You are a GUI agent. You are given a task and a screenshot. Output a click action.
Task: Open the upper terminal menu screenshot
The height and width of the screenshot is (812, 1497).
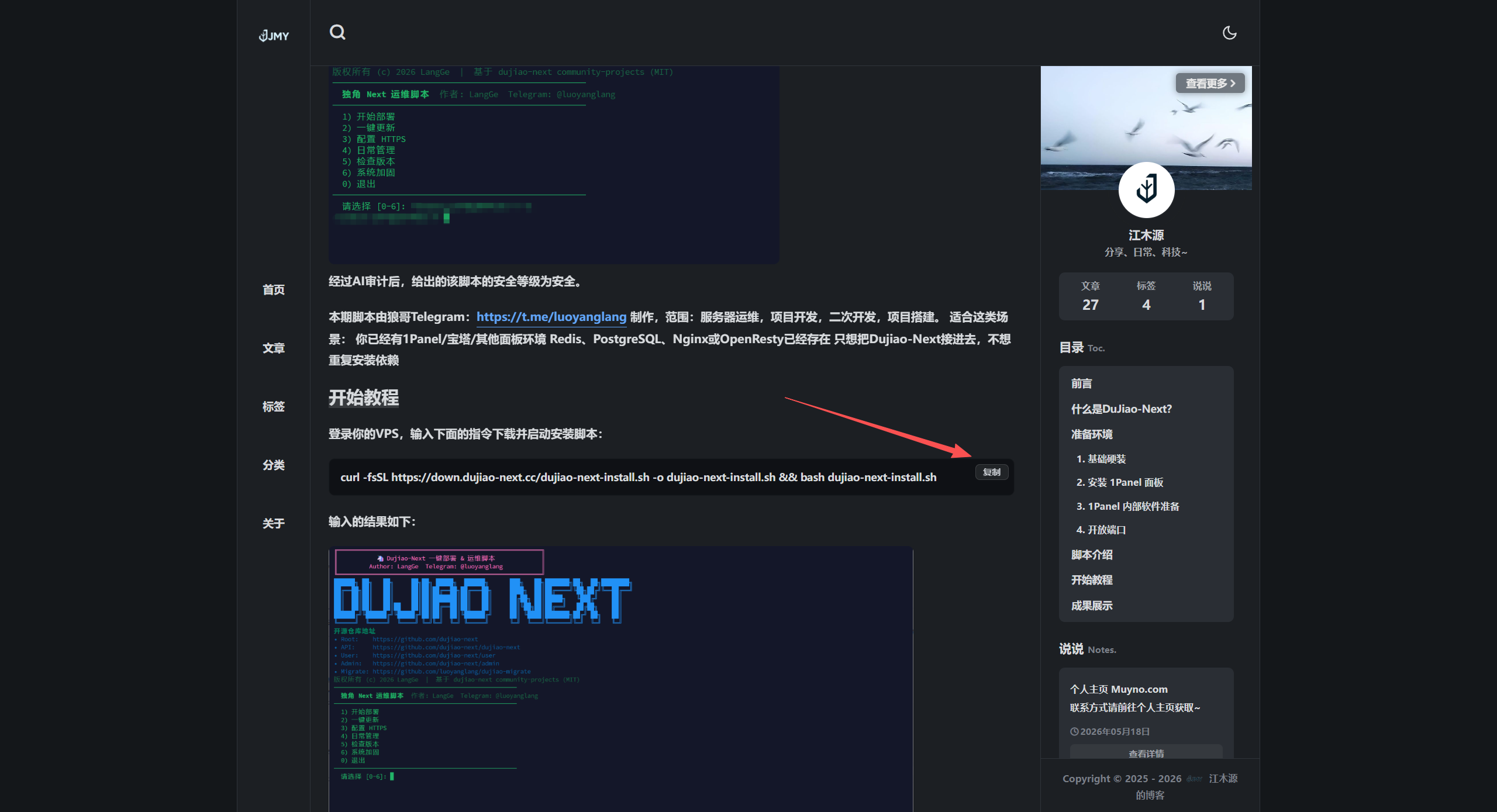[x=554, y=164]
